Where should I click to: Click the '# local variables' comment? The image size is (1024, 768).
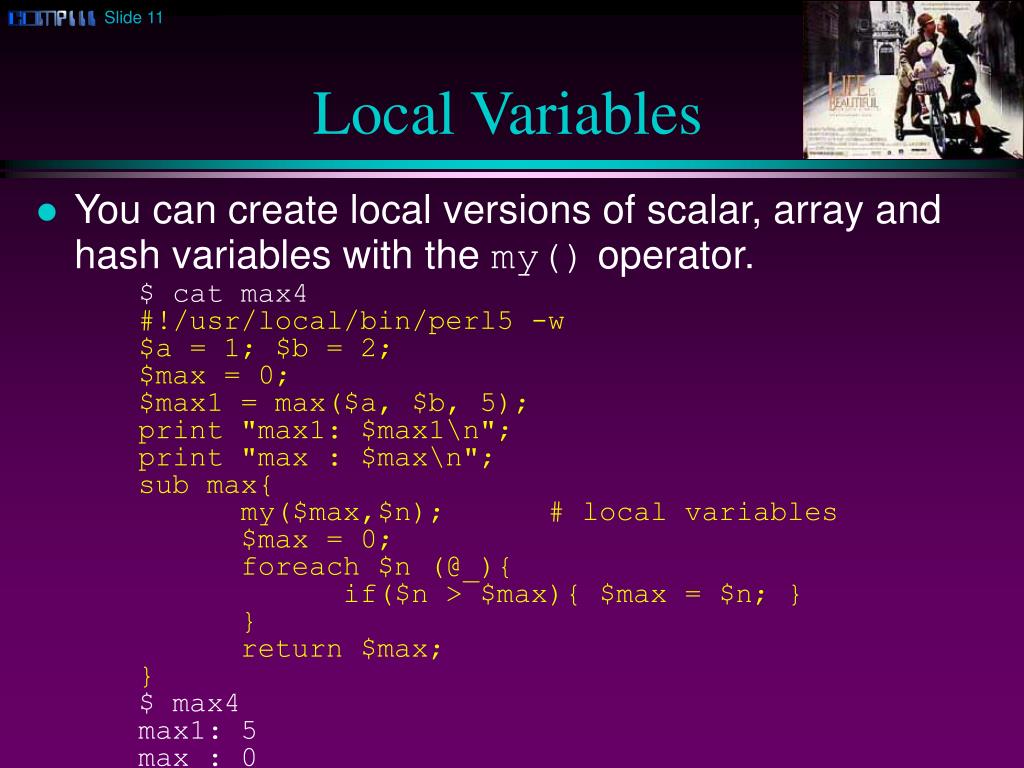(x=693, y=512)
